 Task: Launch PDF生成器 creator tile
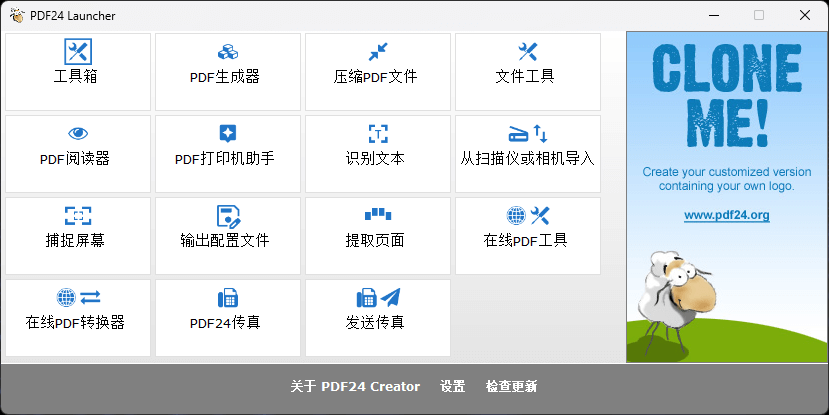click(228, 71)
